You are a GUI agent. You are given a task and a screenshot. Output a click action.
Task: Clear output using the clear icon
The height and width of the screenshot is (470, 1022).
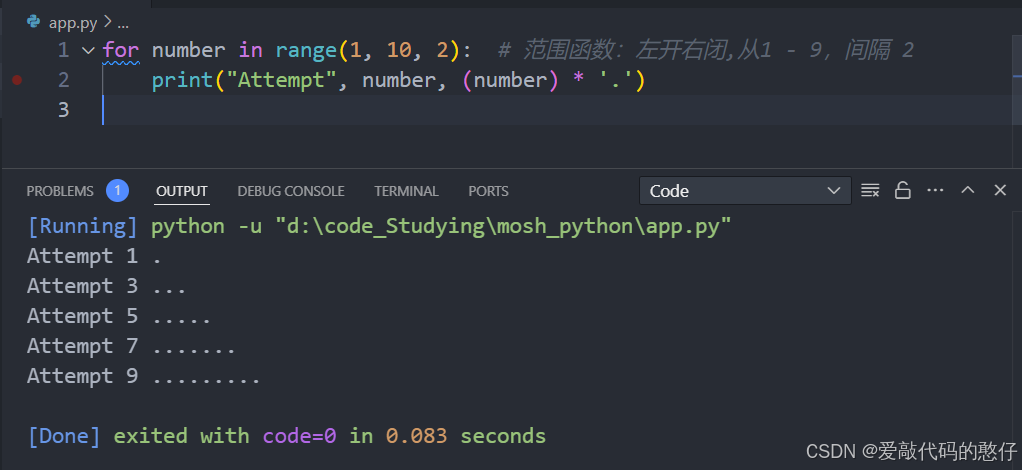point(869,190)
